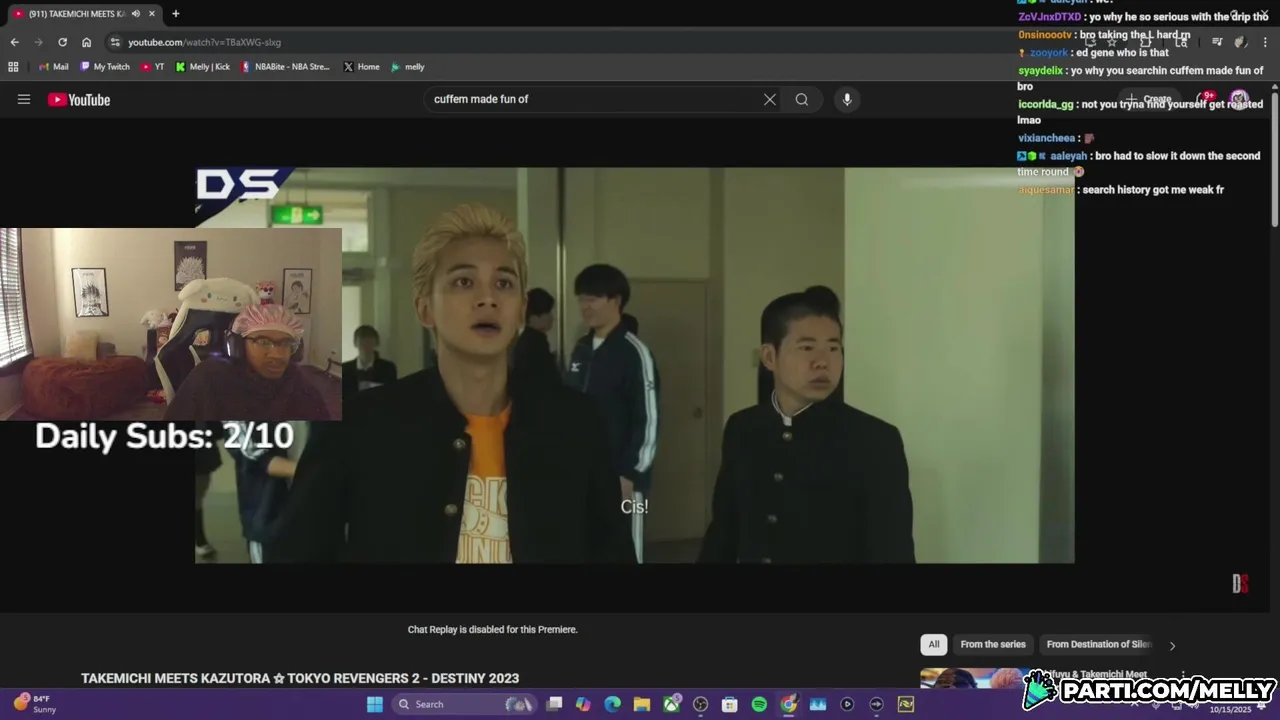The width and height of the screenshot is (1280, 720).
Task: Open Task View on the taskbar
Action: click(x=555, y=704)
